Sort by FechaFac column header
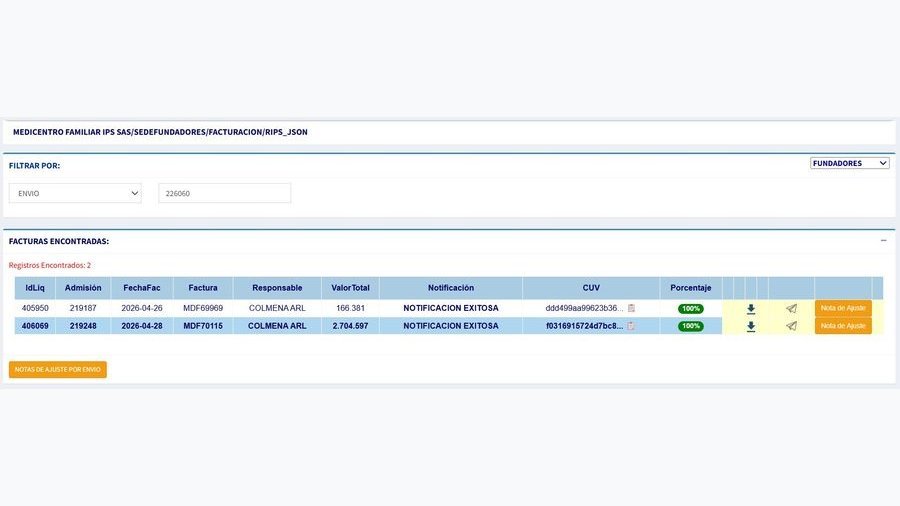Viewport: 900px width, 506px height. [x=142, y=288]
